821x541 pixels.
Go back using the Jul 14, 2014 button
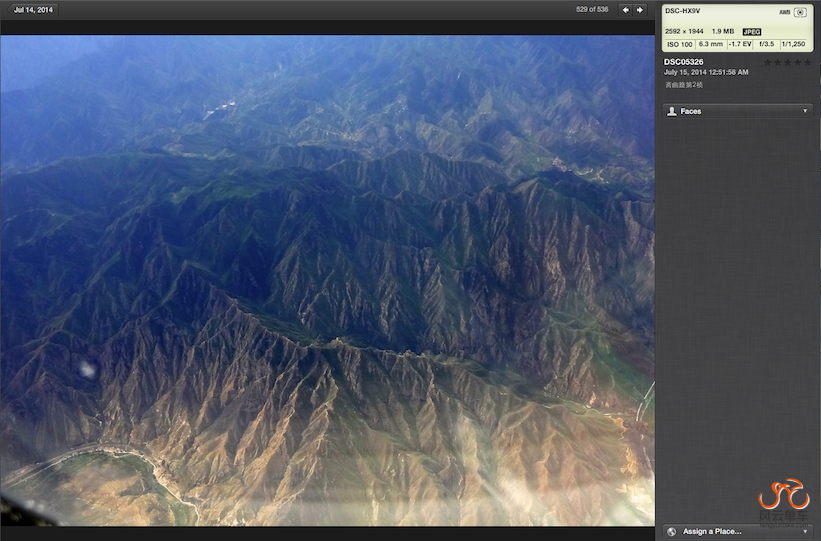32,9
